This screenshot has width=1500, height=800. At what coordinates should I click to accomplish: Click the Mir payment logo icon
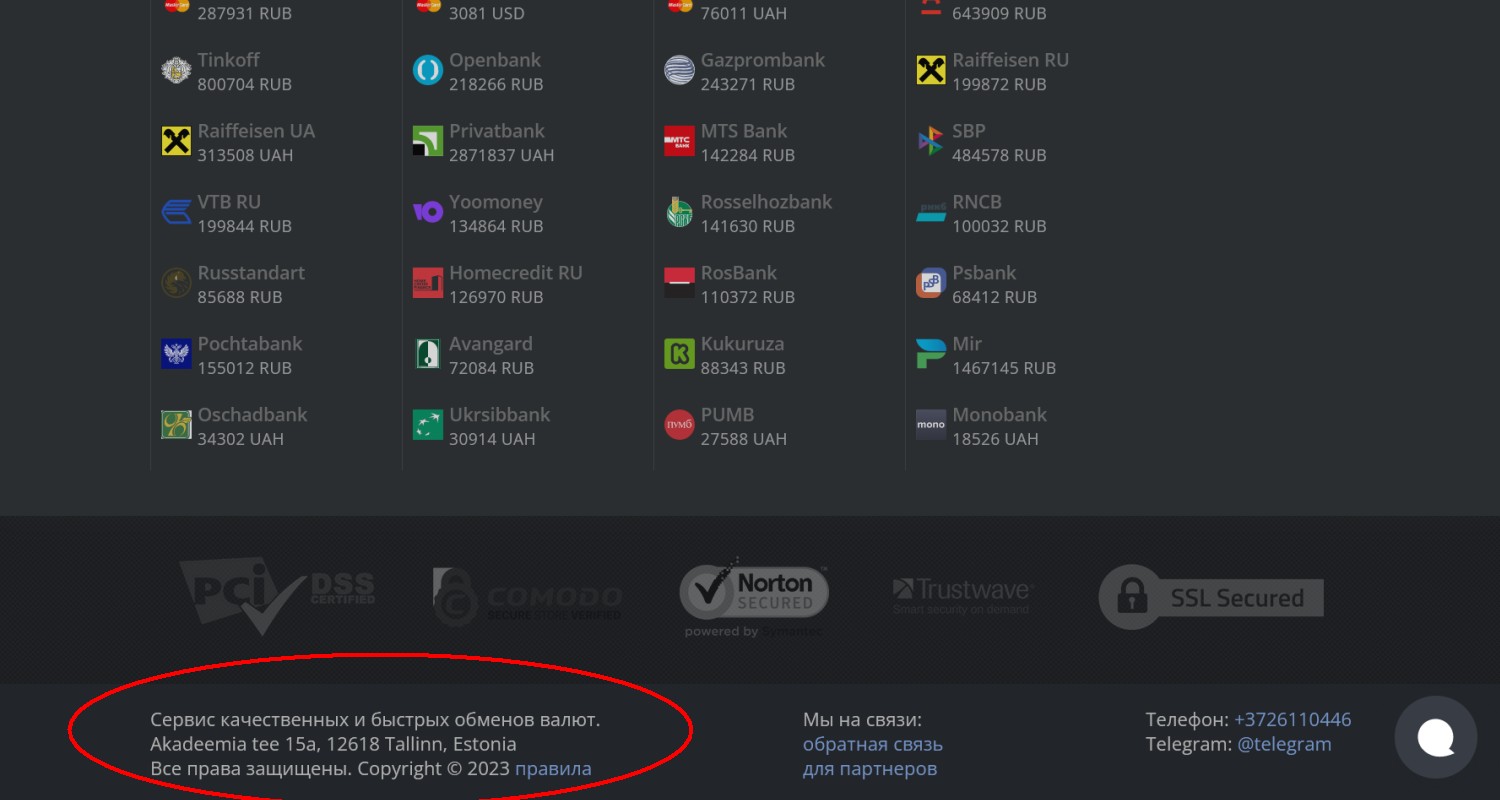931,354
